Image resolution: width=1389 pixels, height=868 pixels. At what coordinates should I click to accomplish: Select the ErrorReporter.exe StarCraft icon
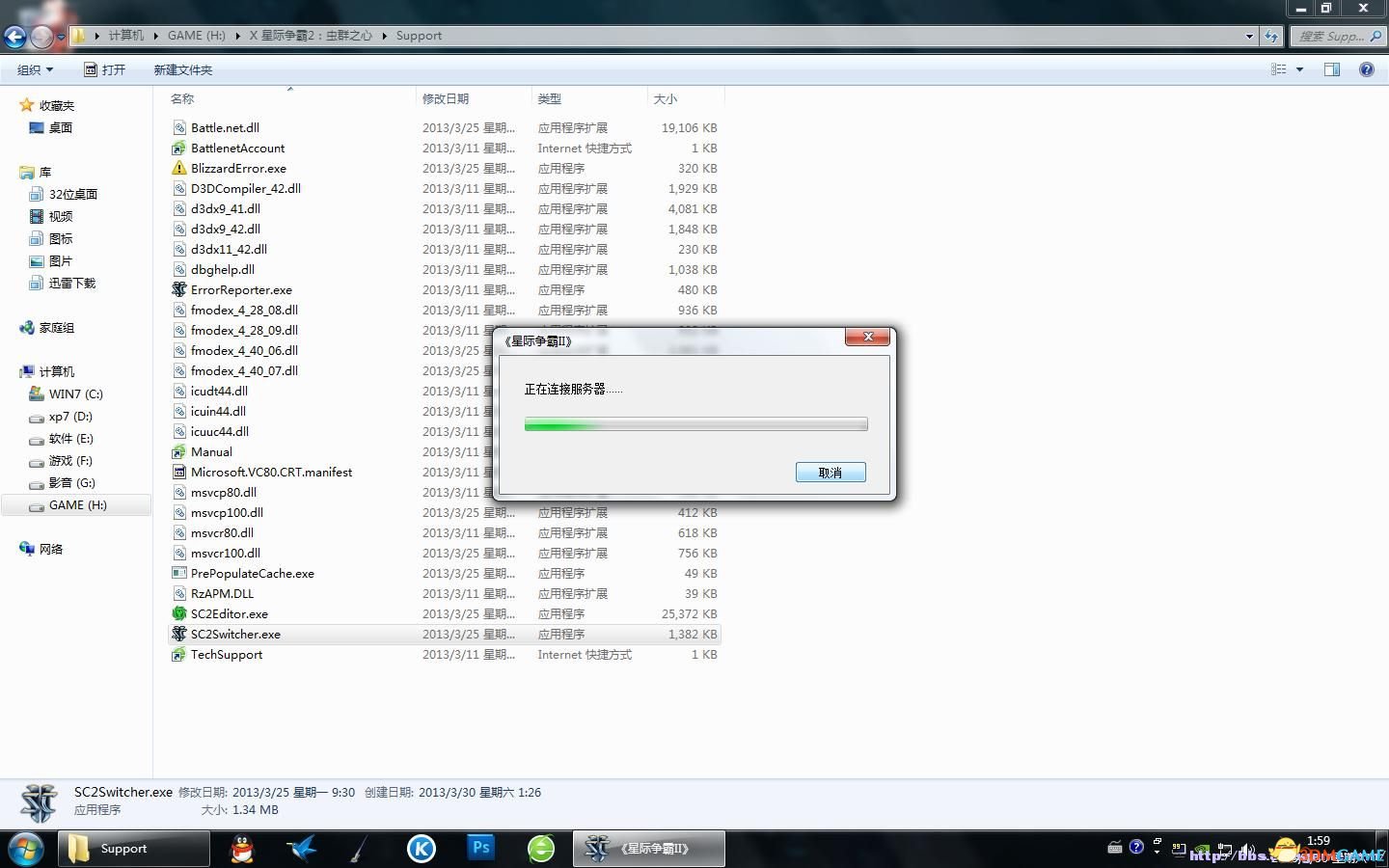178,289
